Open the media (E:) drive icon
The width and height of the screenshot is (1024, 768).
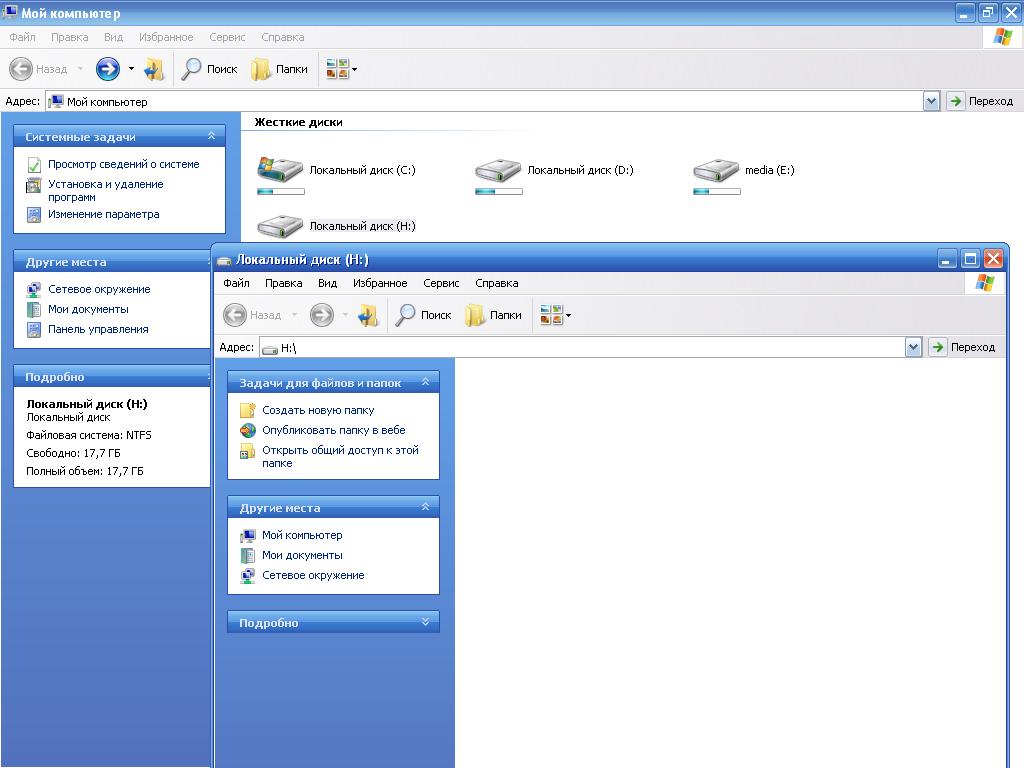pos(716,170)
